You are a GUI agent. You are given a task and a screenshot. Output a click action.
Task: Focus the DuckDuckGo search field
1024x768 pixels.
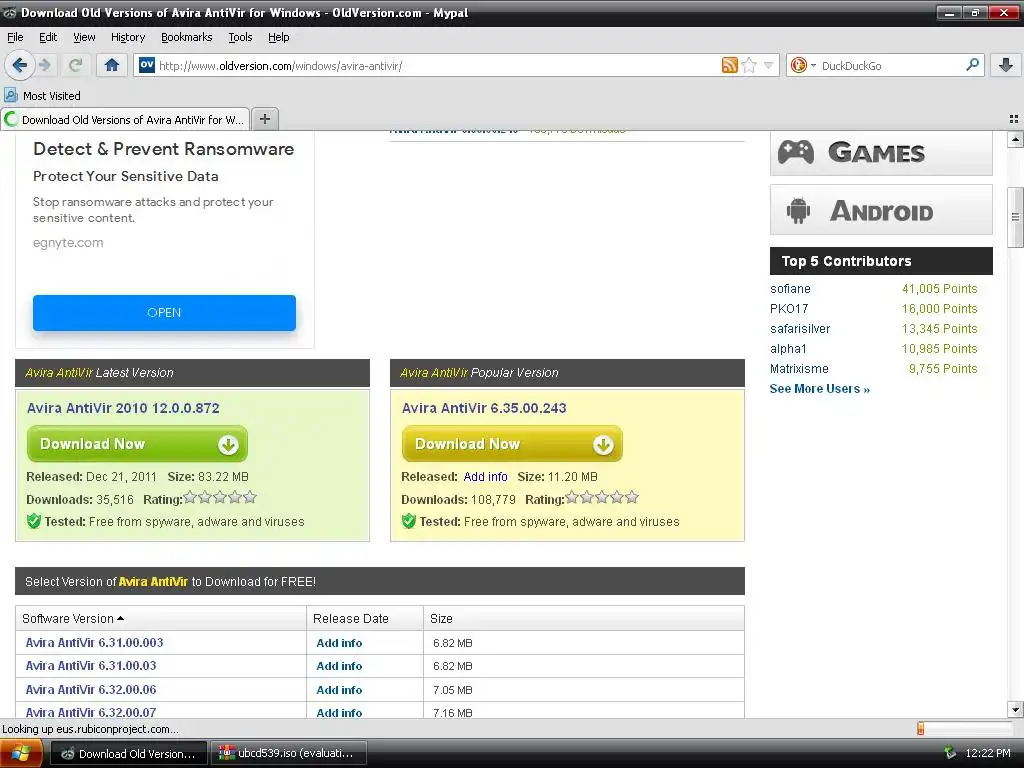(891, 65)
